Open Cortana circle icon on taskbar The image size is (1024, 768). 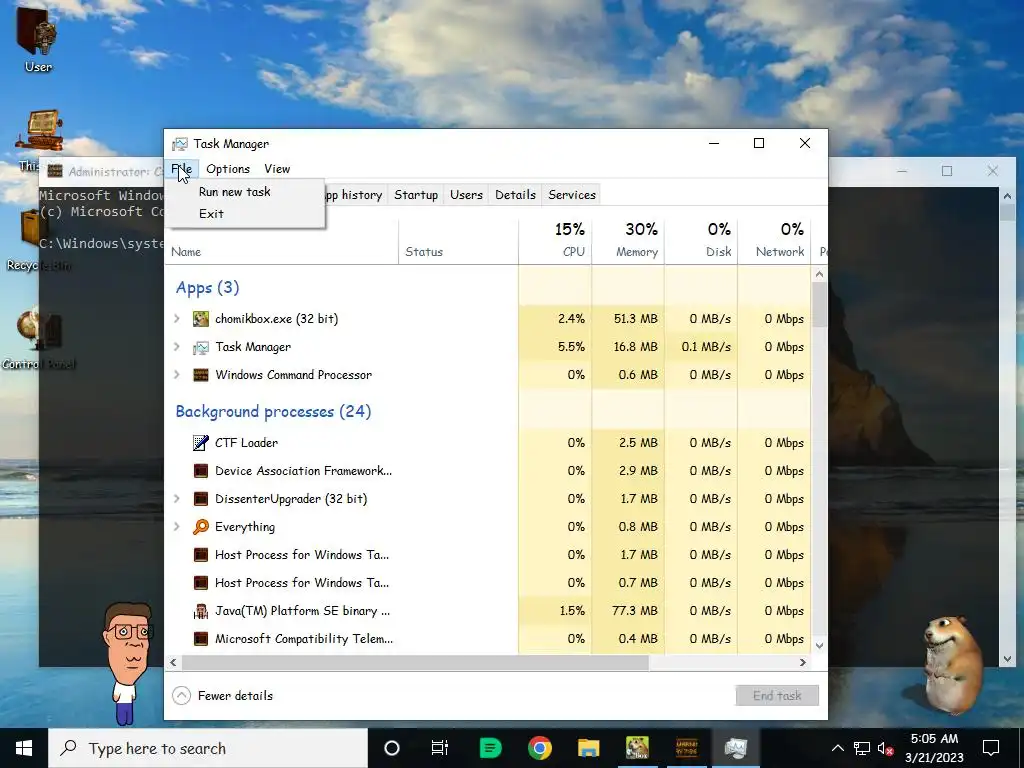(x=392, y=748)
